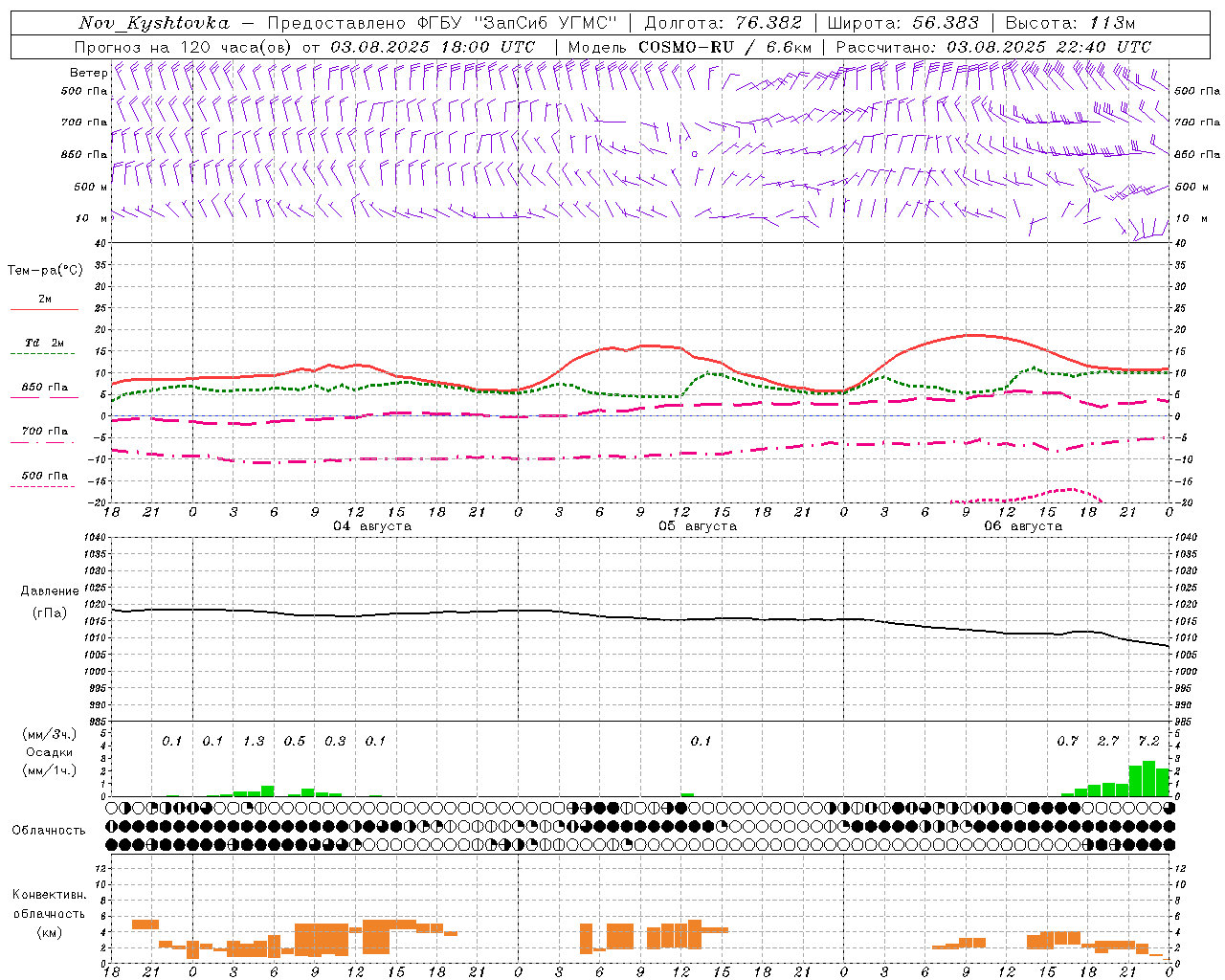
Task: Click the tallest green precipitation bar
Action: (x=1148, y=779)
